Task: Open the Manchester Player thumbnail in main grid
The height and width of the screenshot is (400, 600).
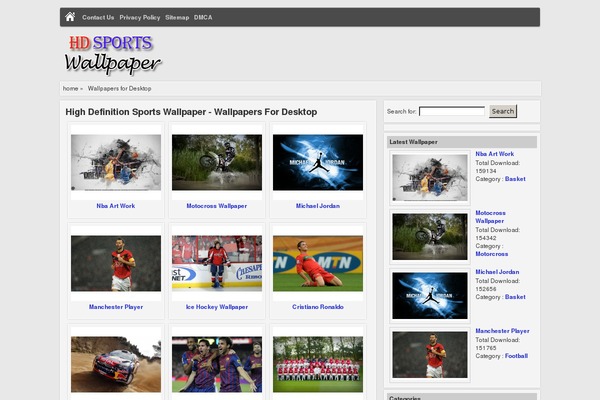Action: (116, 263)
